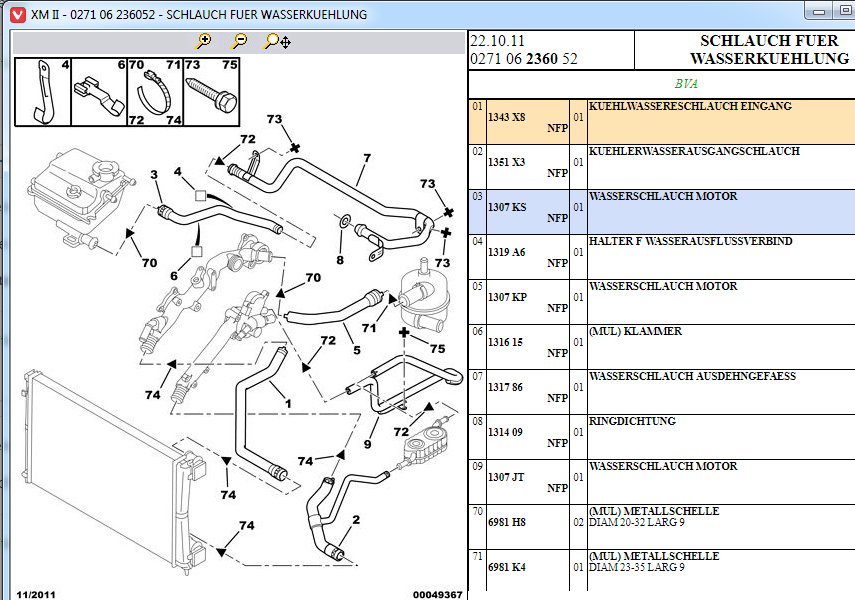This screenshot has width=855, height=600.
Task: Select row 03 WASSERSCHLAUCH MOTOR
Action: [662, 212]
